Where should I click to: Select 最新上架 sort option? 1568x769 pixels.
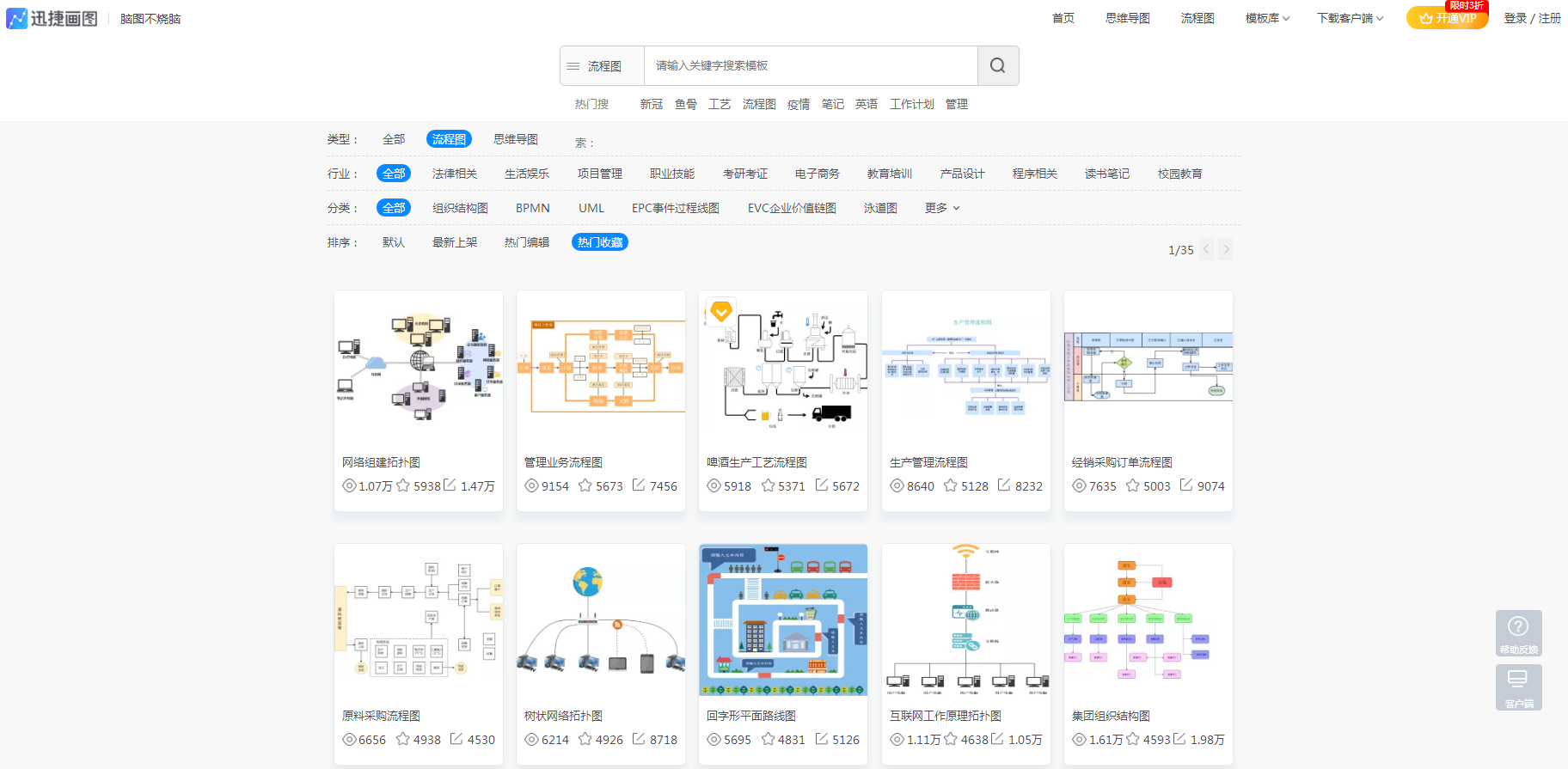tap(455, 242)
